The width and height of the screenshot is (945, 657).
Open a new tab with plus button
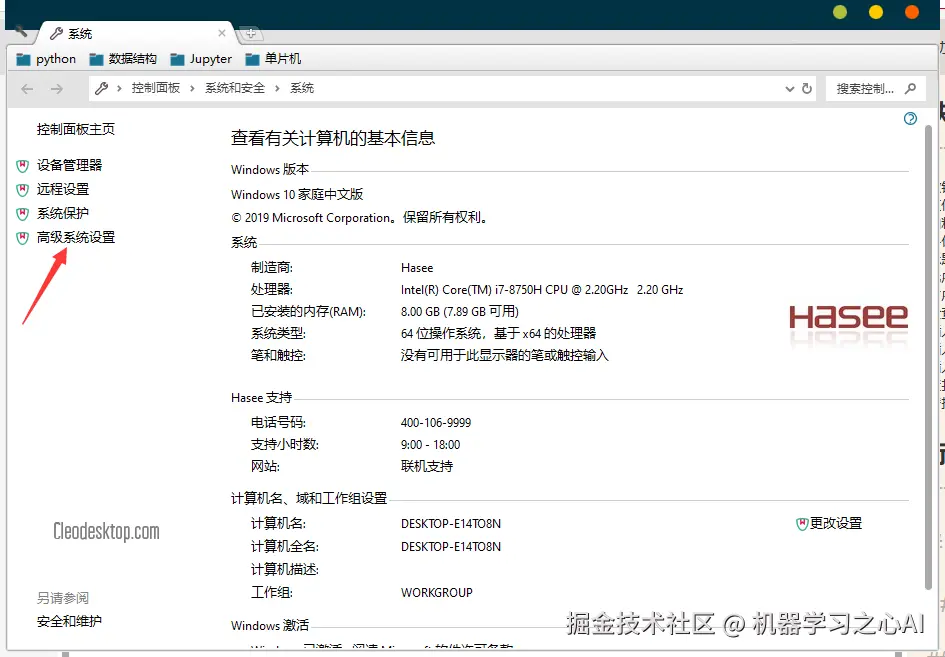(x=251, y=34)
